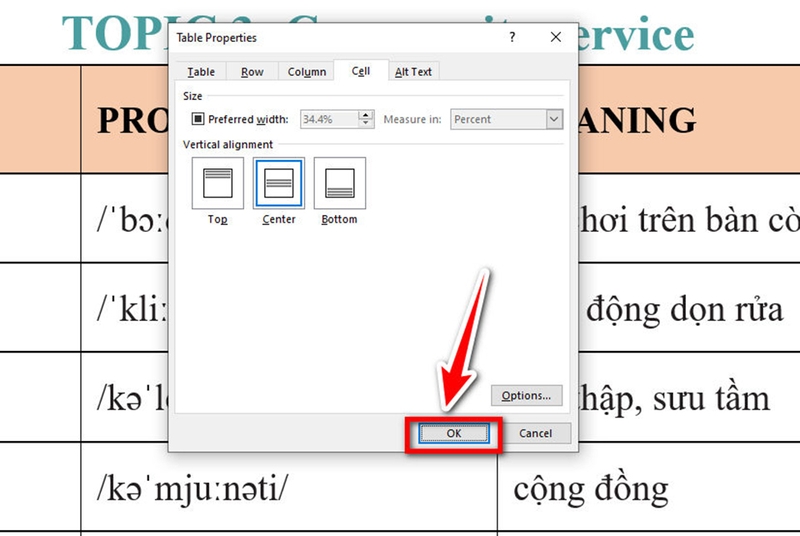Go to the Column tab
The height and width of the screenshot is (536, 800).
(306, 72)
